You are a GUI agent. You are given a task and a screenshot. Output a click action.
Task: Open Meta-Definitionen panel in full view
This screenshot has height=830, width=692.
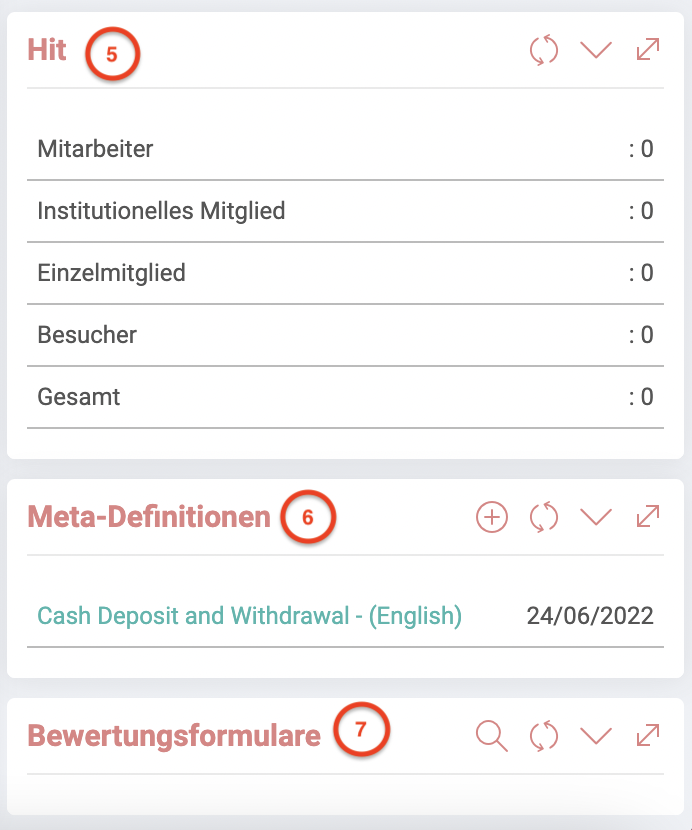pyautogui.click(x=648, y=516)
